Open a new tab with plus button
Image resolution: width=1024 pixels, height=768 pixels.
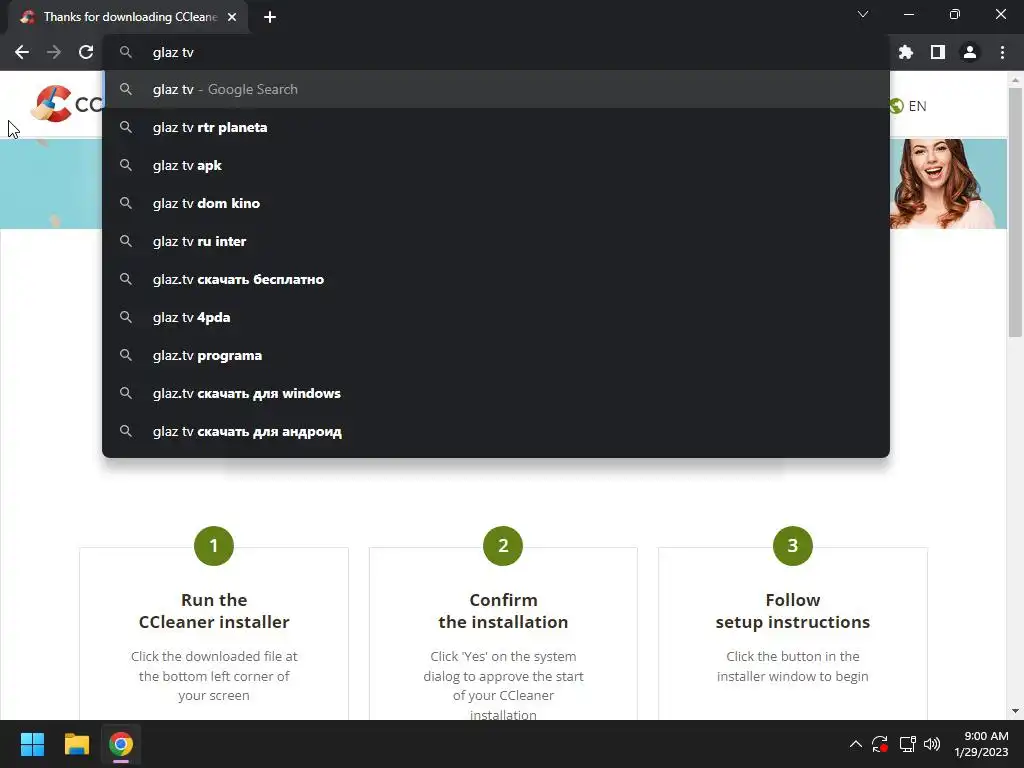[x=270, y=17]
